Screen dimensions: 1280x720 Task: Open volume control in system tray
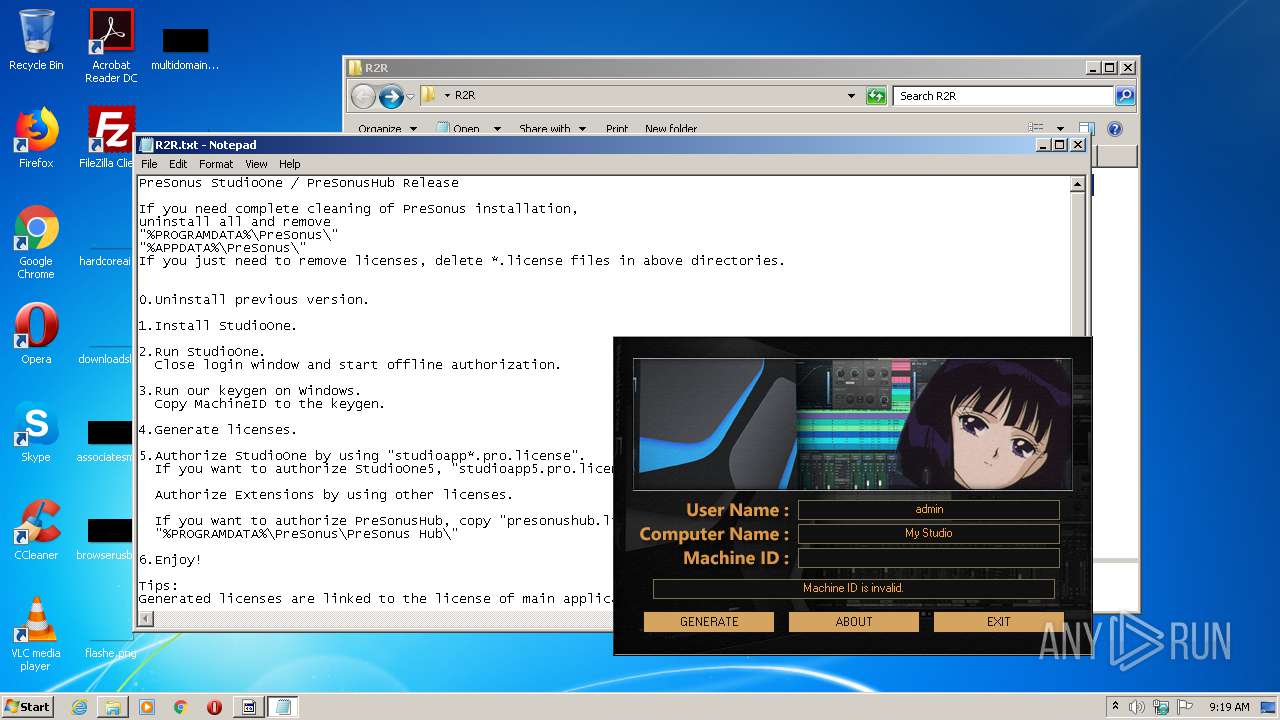1137,707
